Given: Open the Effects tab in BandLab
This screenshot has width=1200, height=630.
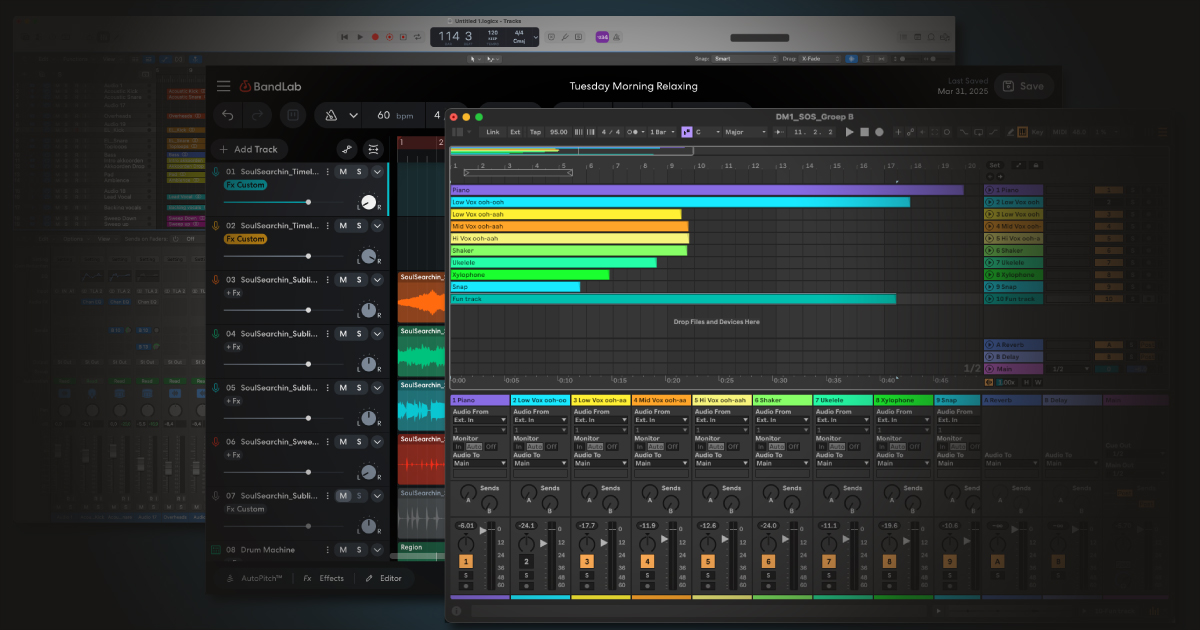Looking at the screenshot, I should (x=324, y=578).
